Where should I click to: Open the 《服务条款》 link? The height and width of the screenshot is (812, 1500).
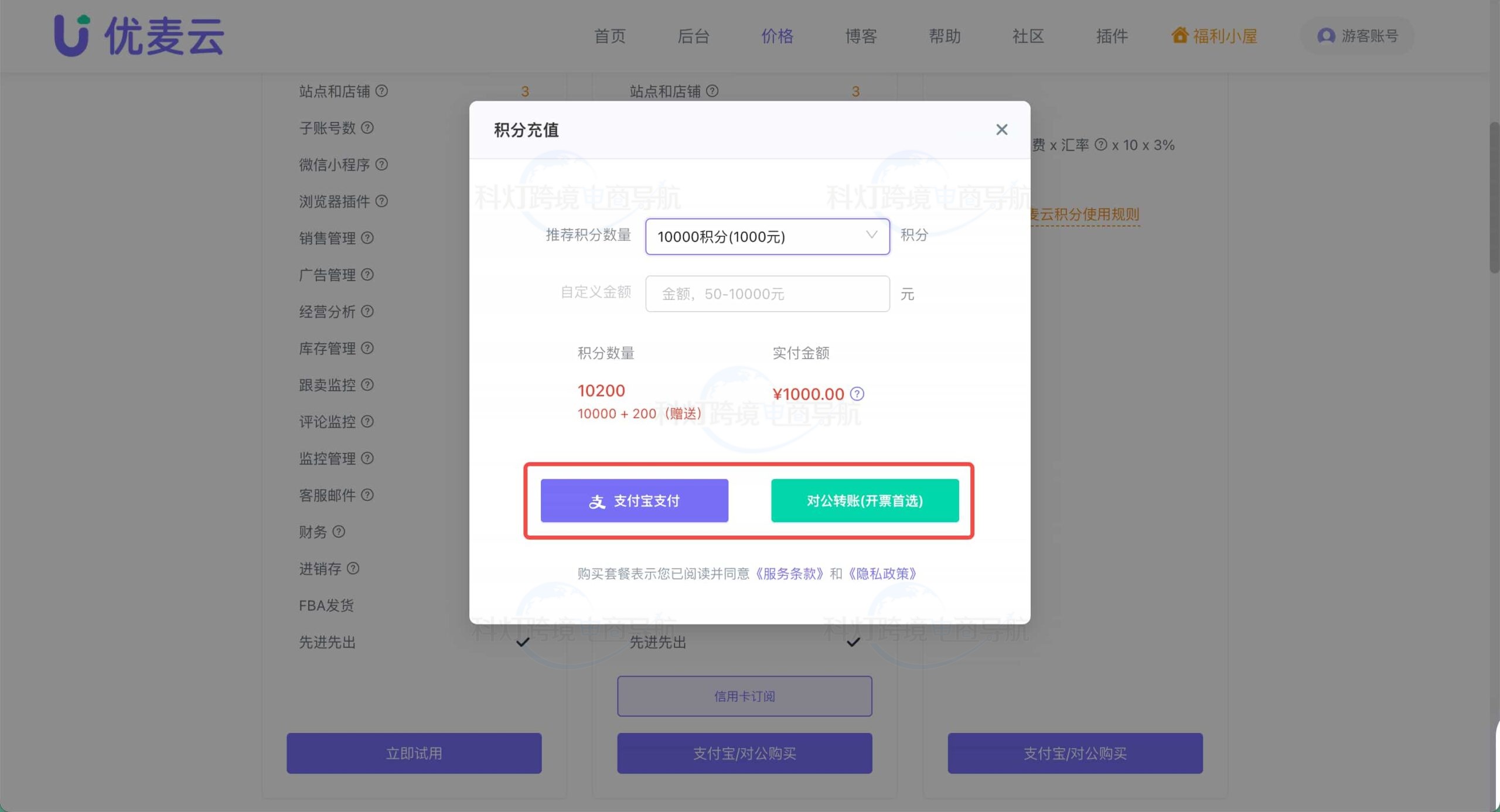click(790, 573)
